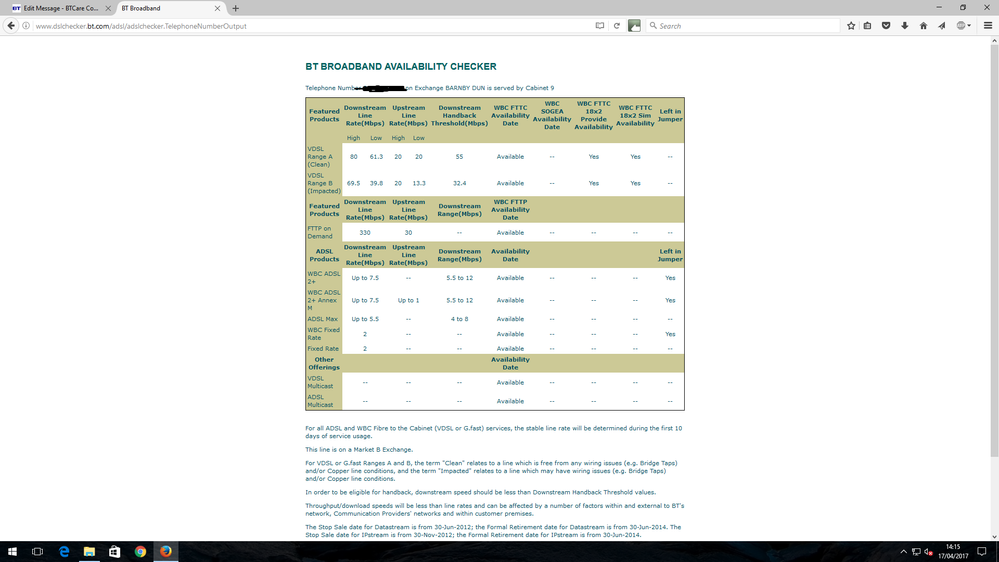This screenshot has height=562, width=999.
Task: Go to Firefox Home page icon
Action: coord(923,25)
